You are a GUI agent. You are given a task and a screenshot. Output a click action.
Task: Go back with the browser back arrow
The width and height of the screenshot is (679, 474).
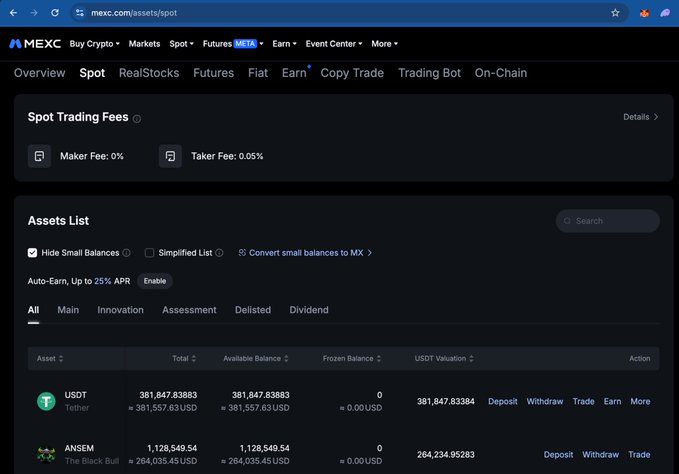pyautogui.click(x=13, y=13)
